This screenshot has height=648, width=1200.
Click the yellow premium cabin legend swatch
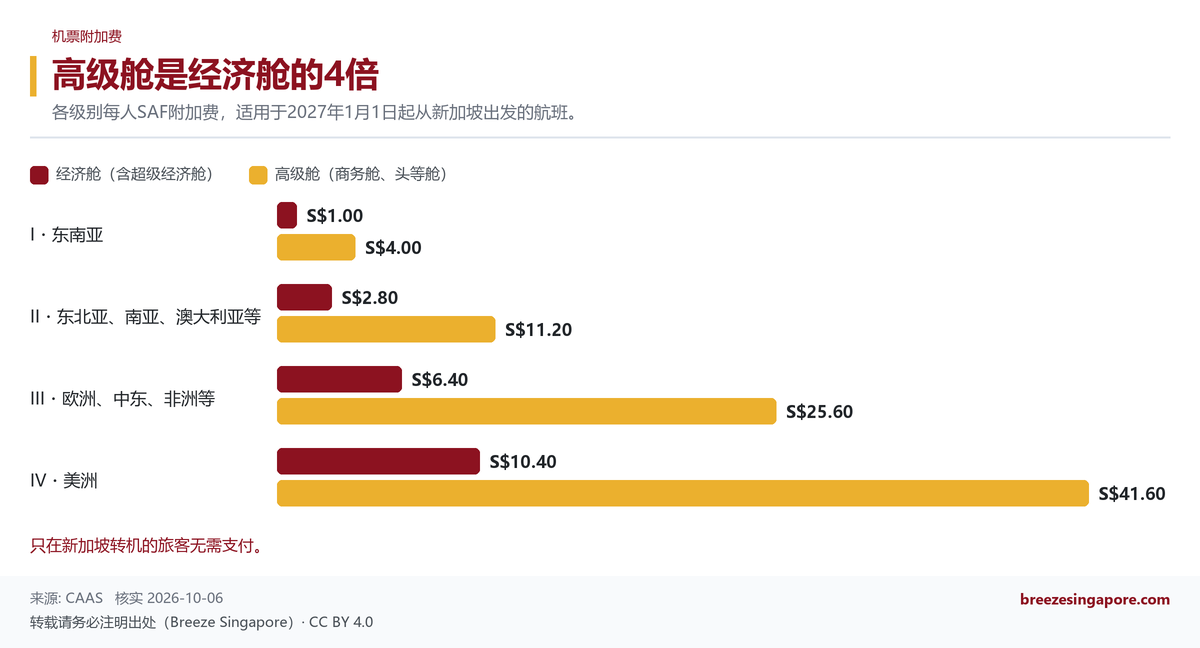pos(258,174)
